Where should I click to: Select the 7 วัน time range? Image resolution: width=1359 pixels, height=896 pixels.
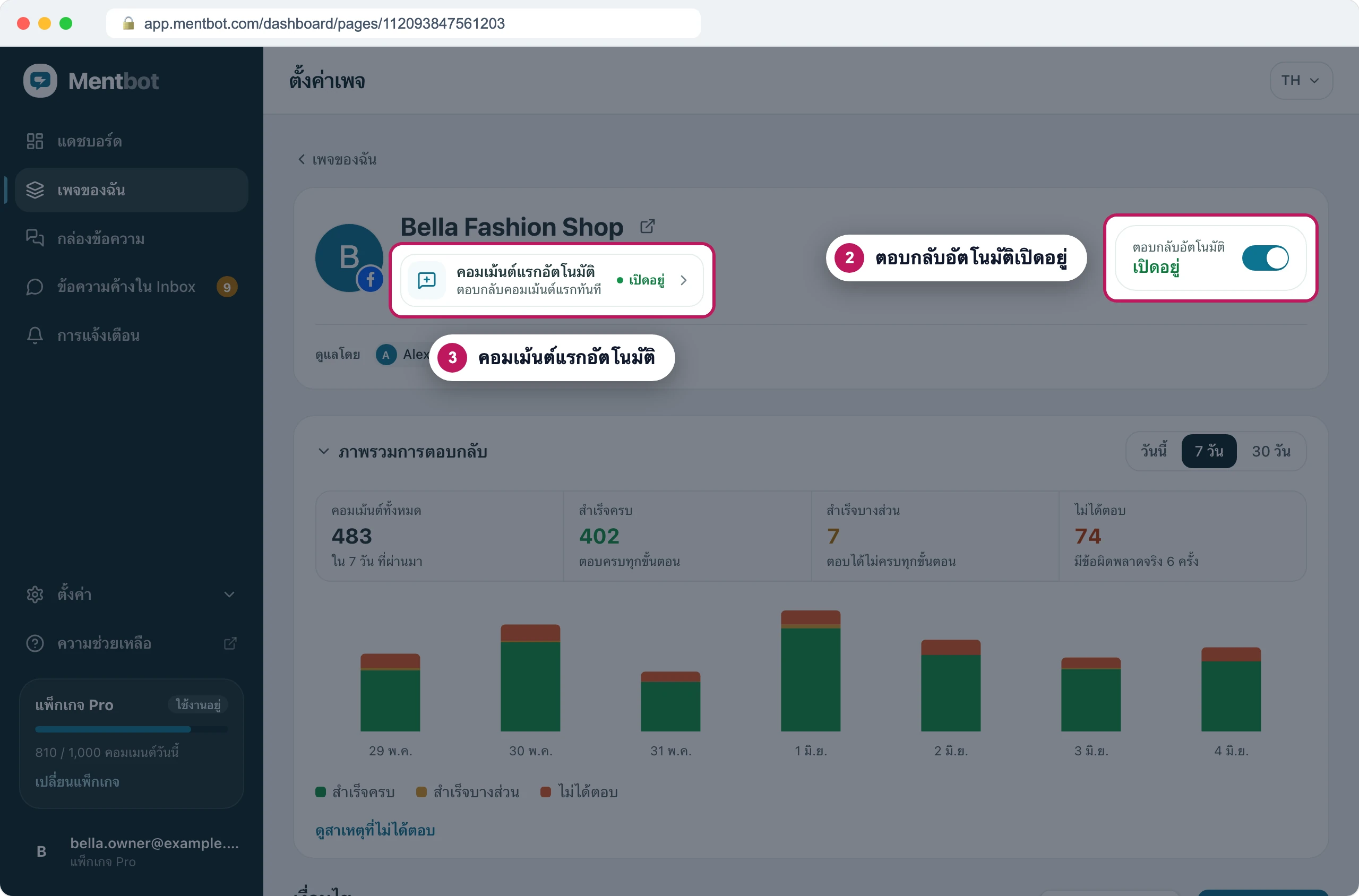point(1209,451)
